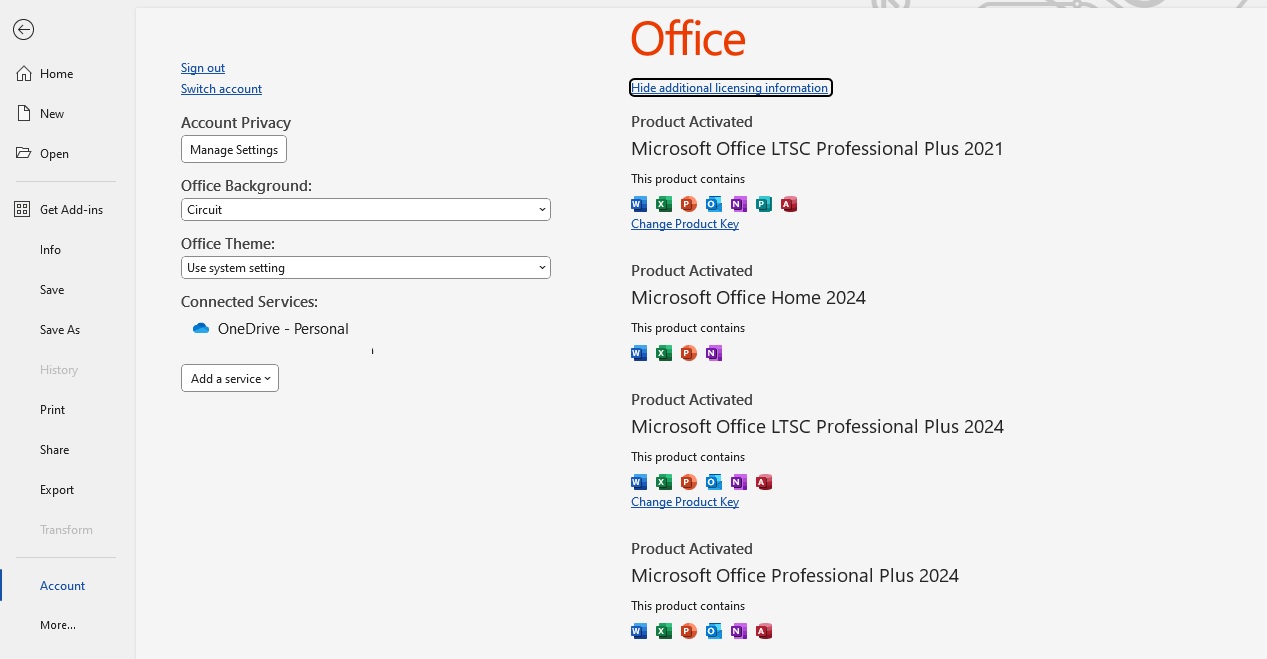Image resolution: width=1267 pixels, height=659 pixels.
Task: Open Get Add-ins from the sidebar
Action: point(58,210)
